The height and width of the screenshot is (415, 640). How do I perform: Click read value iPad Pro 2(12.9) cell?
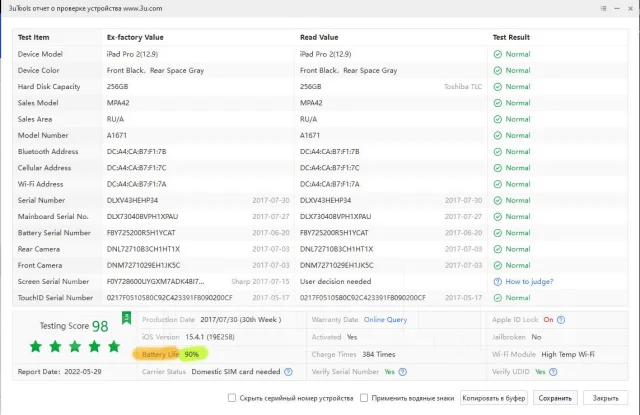[325, 54]
